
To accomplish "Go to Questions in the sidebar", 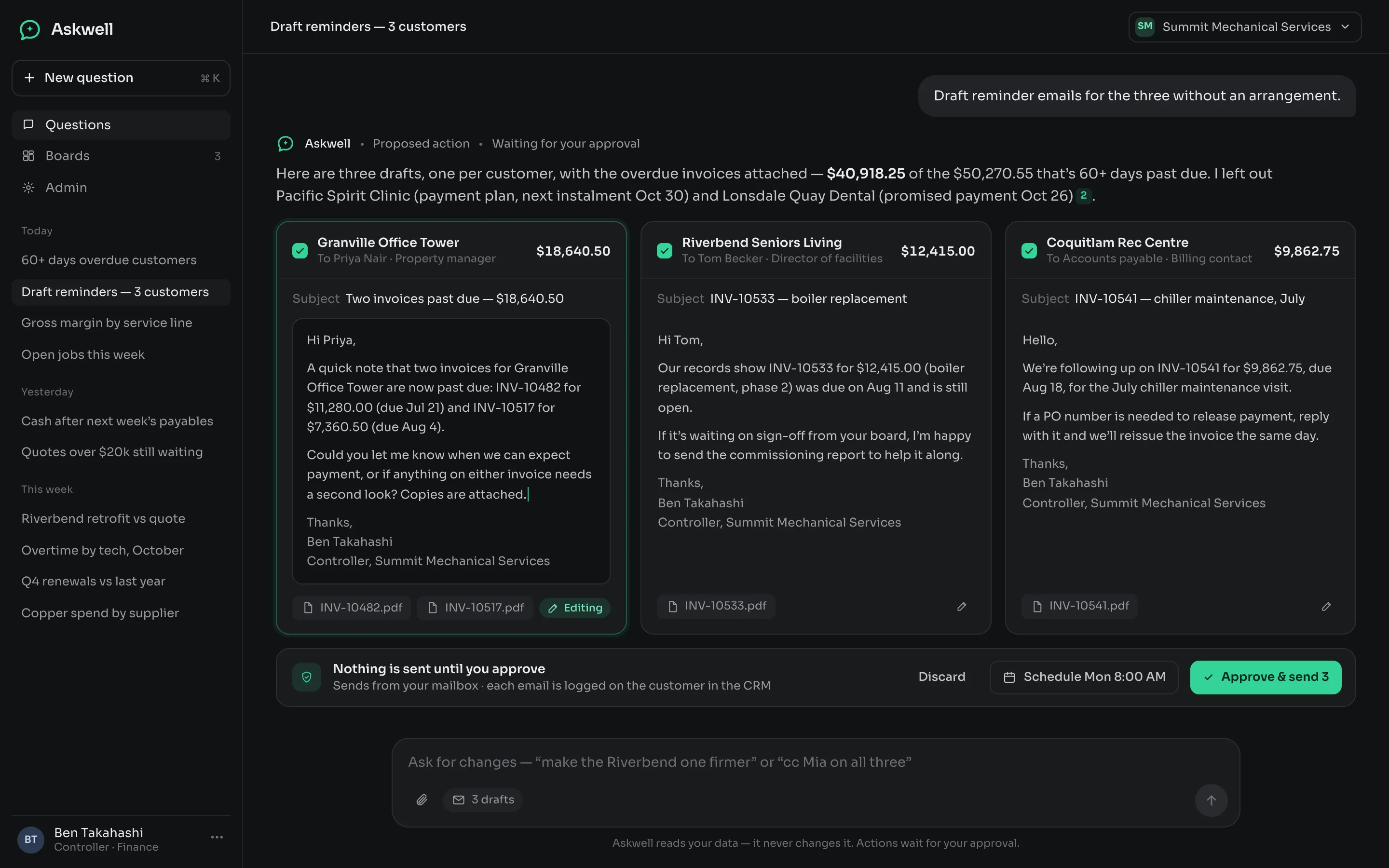I will click(x=121, y=124).
